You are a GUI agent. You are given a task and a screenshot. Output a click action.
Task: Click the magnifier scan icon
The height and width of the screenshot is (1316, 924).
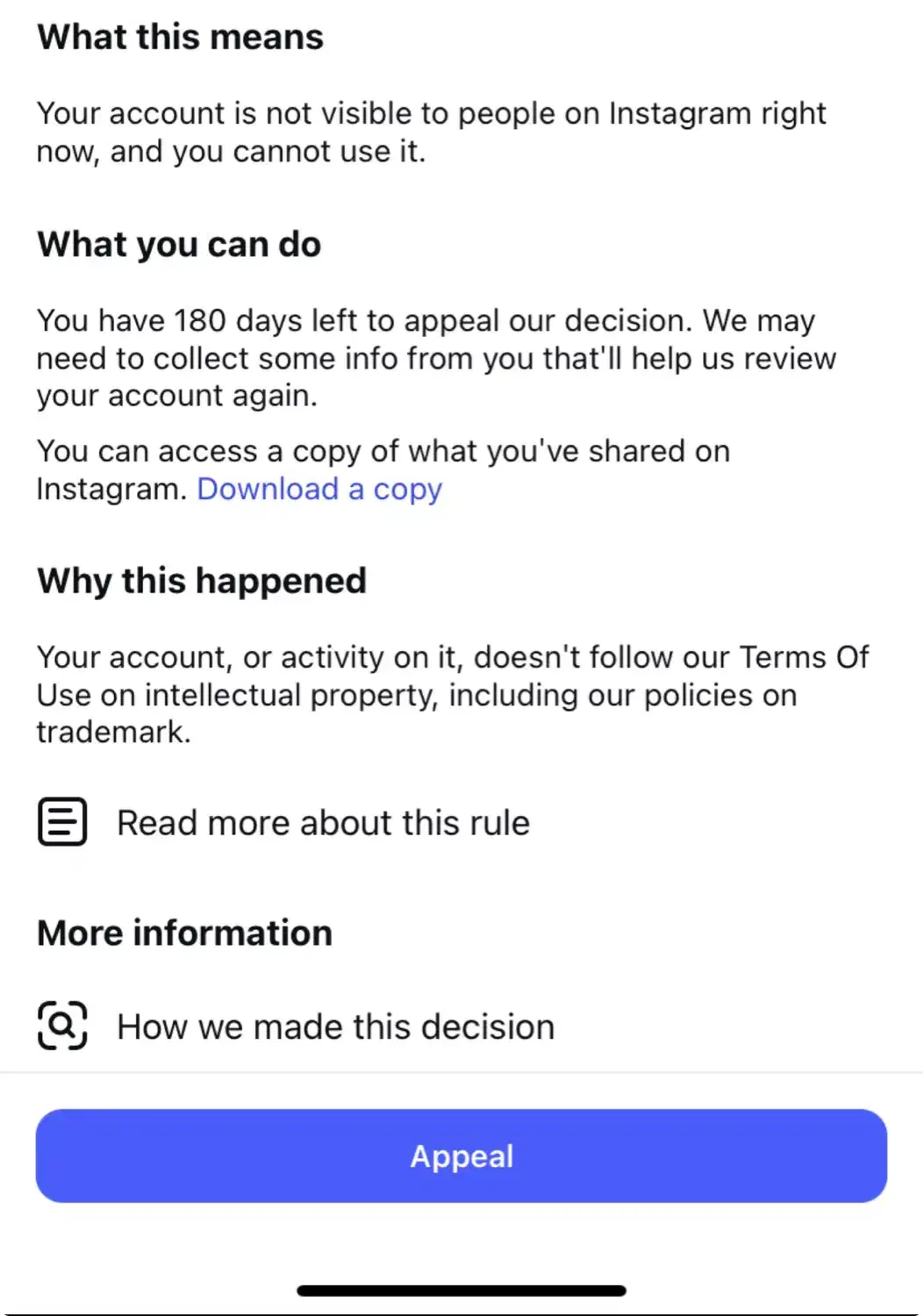coord(62,1026)
